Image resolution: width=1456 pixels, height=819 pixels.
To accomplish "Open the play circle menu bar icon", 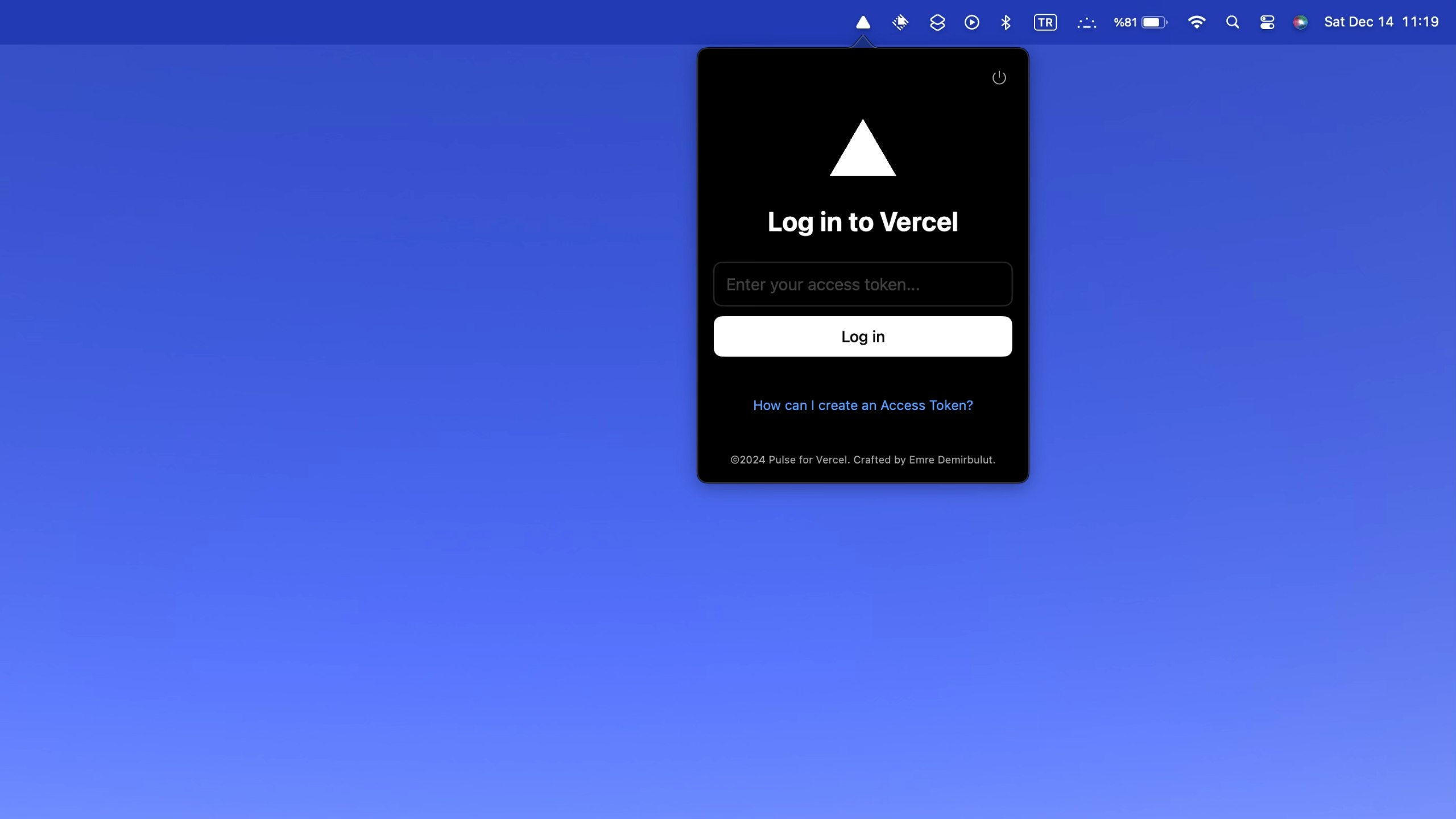I will pos(971,22).
